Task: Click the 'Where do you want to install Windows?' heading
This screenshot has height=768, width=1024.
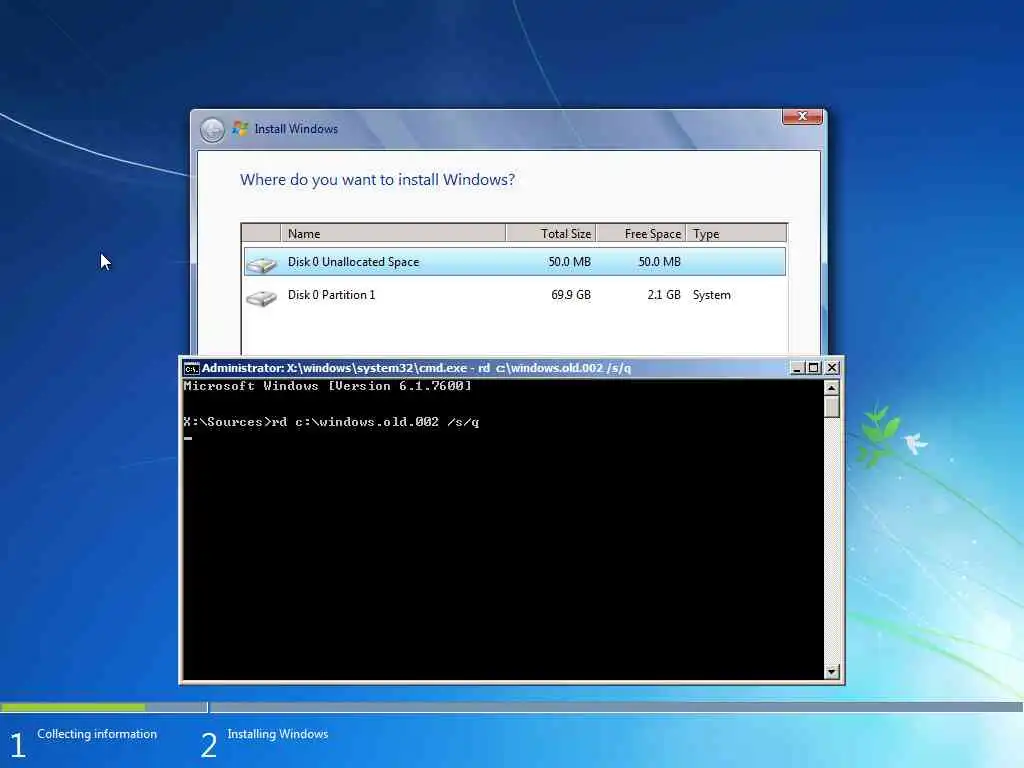Action: click(377, 180)
